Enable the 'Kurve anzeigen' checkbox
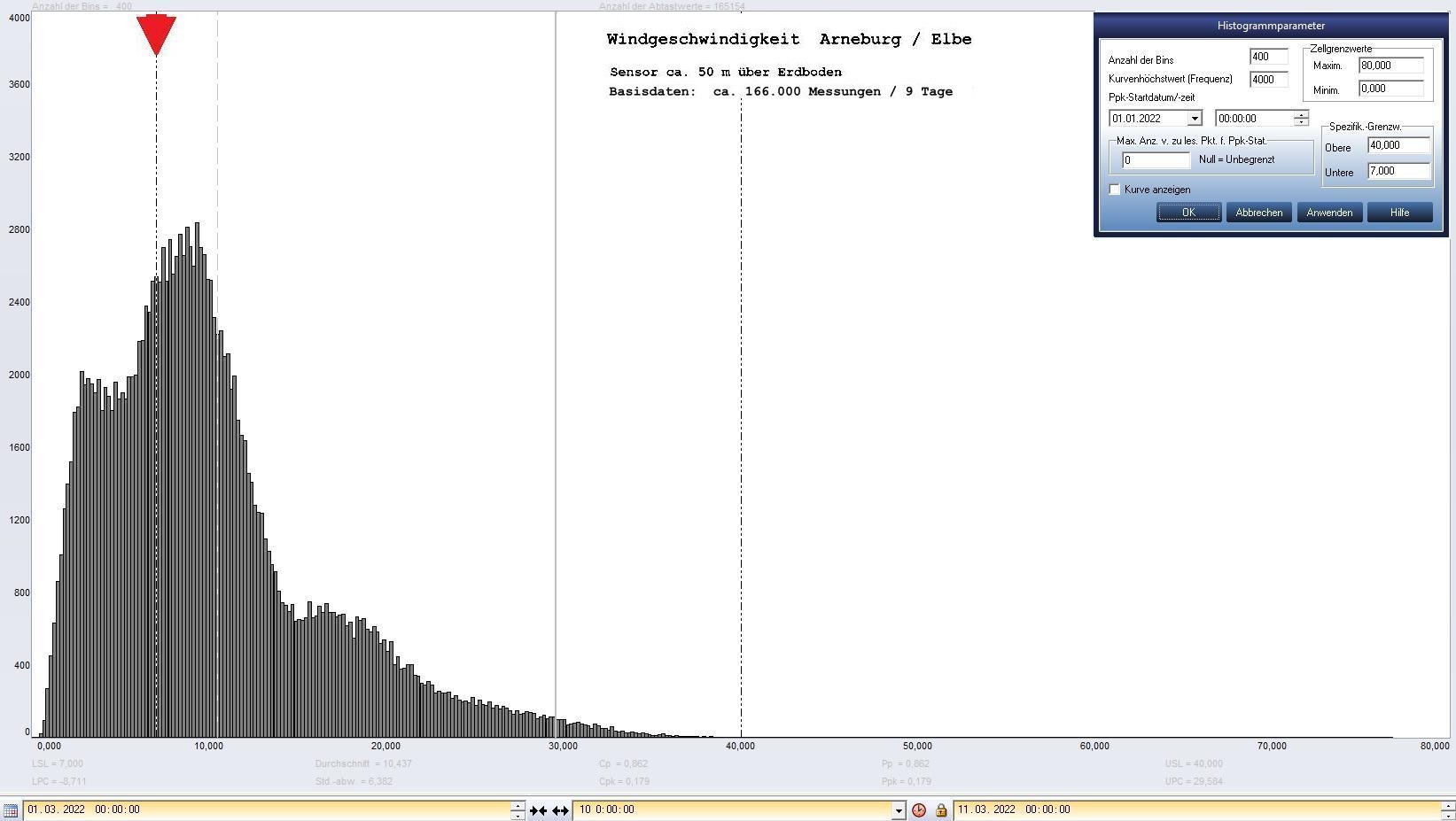1456x821 pixels. click(1115, 190)
